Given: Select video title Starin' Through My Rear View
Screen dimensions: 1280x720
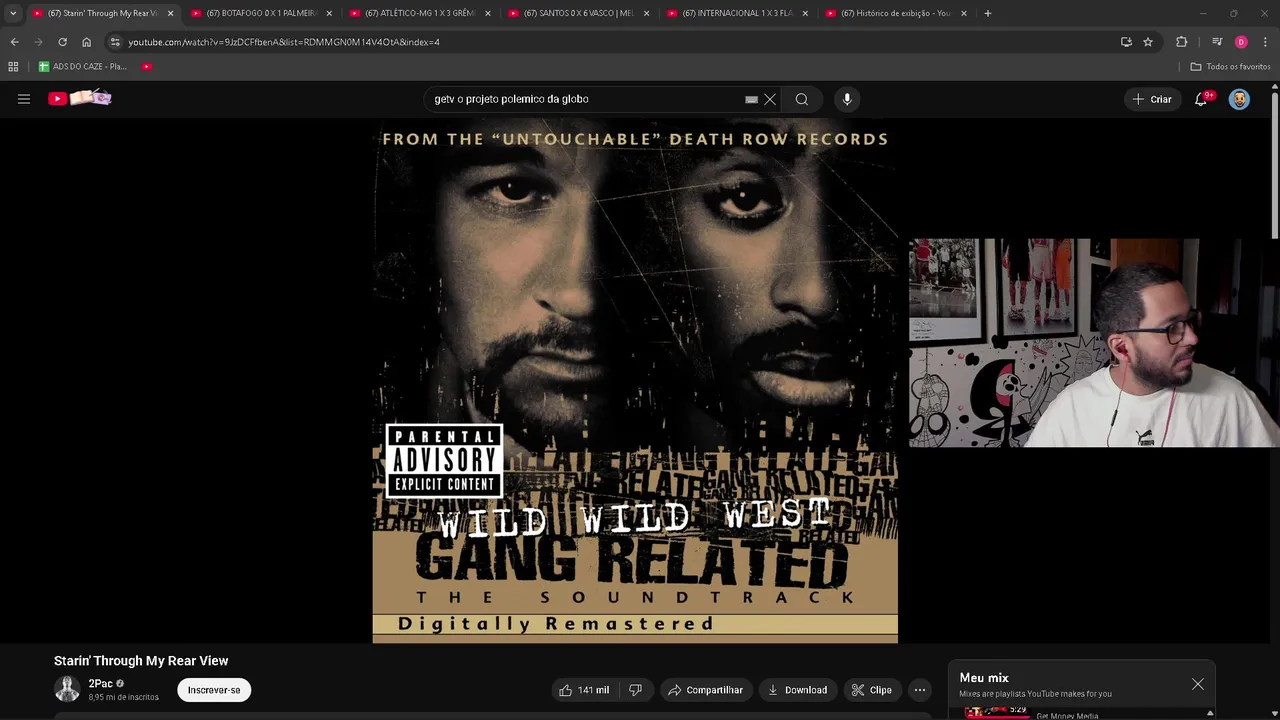Looking at the screenshot, I should click(x=141, y=661).
